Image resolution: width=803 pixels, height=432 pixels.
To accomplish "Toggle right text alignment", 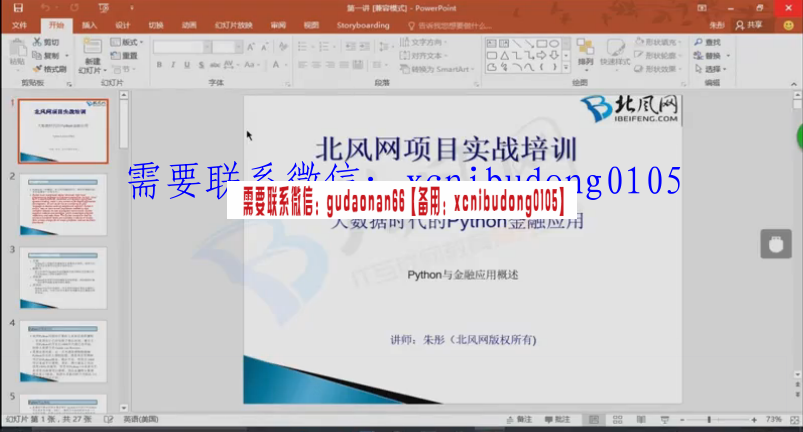I will [x=330, y=64].
